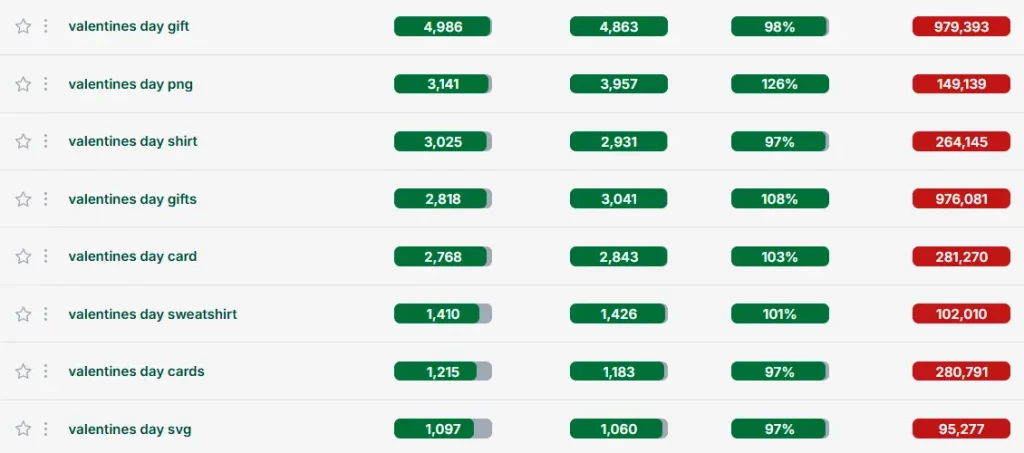Click the 4,986 value bar

[x=442, y=27]
